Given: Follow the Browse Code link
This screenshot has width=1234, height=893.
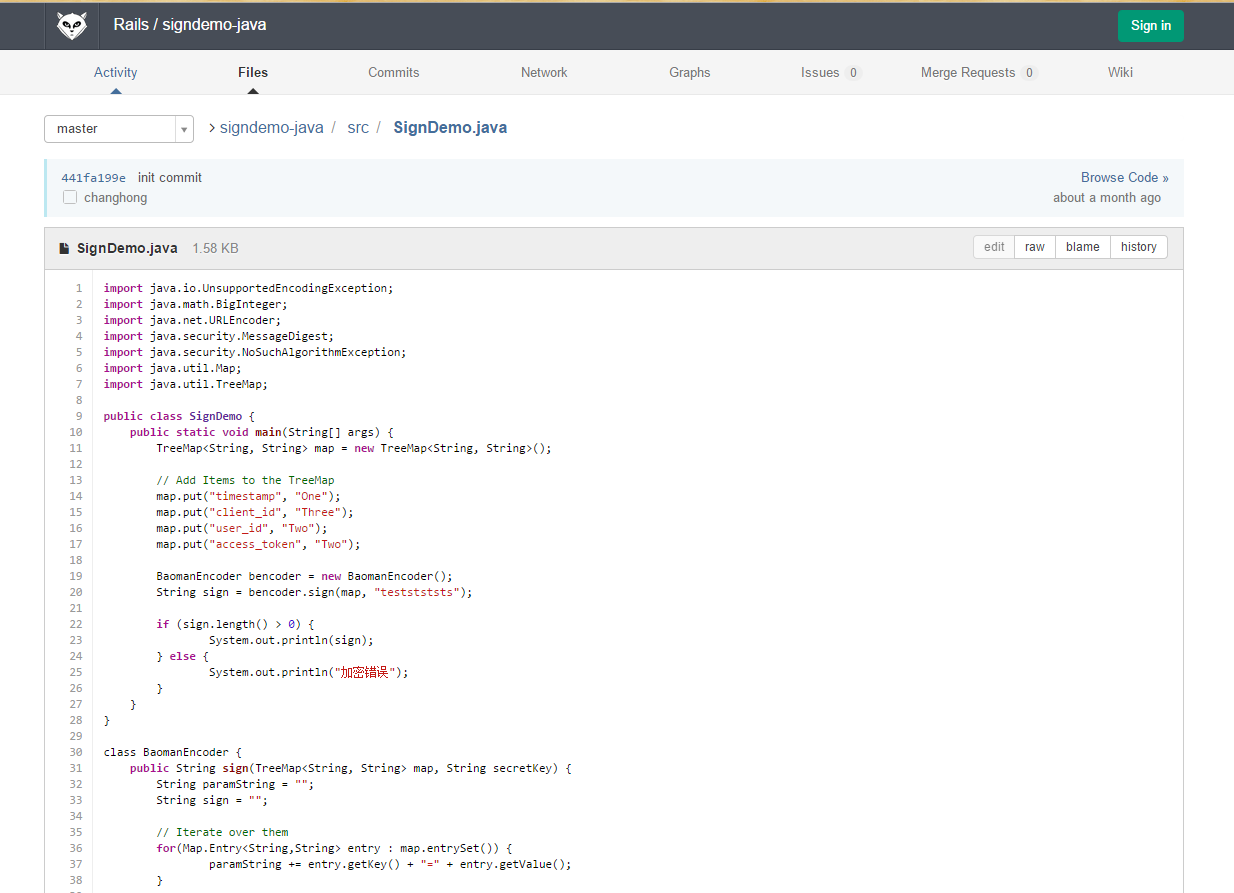Looking at the screenshot, I should click(x=1125, y=177).
